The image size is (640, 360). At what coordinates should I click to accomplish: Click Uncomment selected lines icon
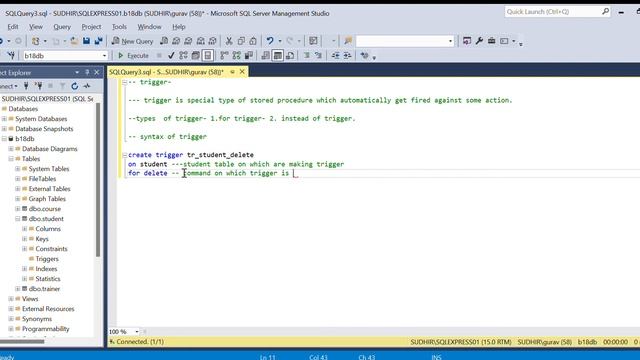[x=318, y=56]
